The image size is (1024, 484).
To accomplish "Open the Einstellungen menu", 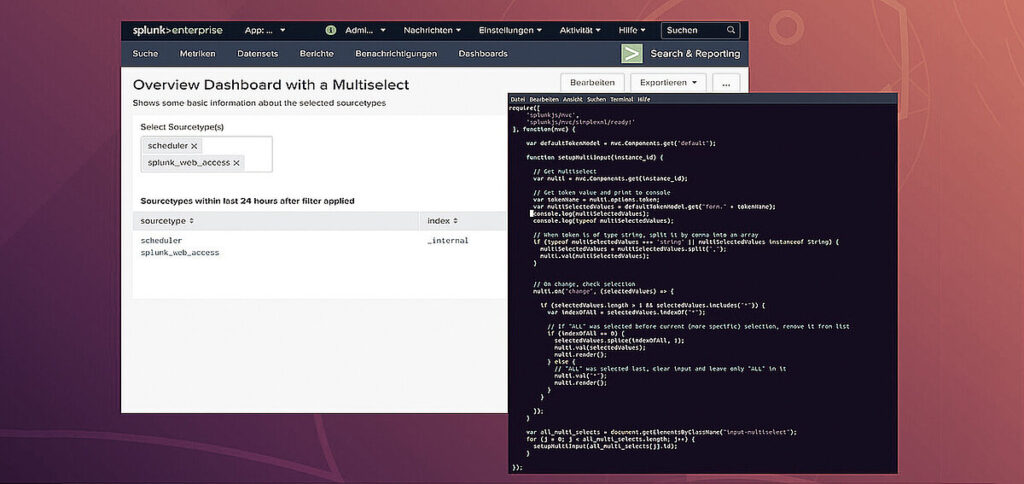I will point(510,30).
